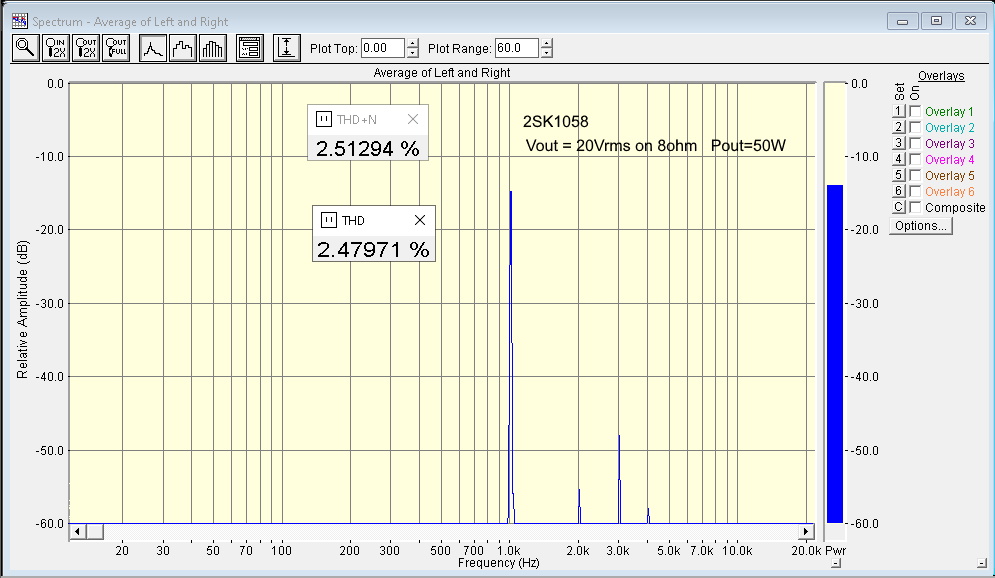Pause the THD+N meter readout
The image size is (995, 578).
tap(323, 120)
